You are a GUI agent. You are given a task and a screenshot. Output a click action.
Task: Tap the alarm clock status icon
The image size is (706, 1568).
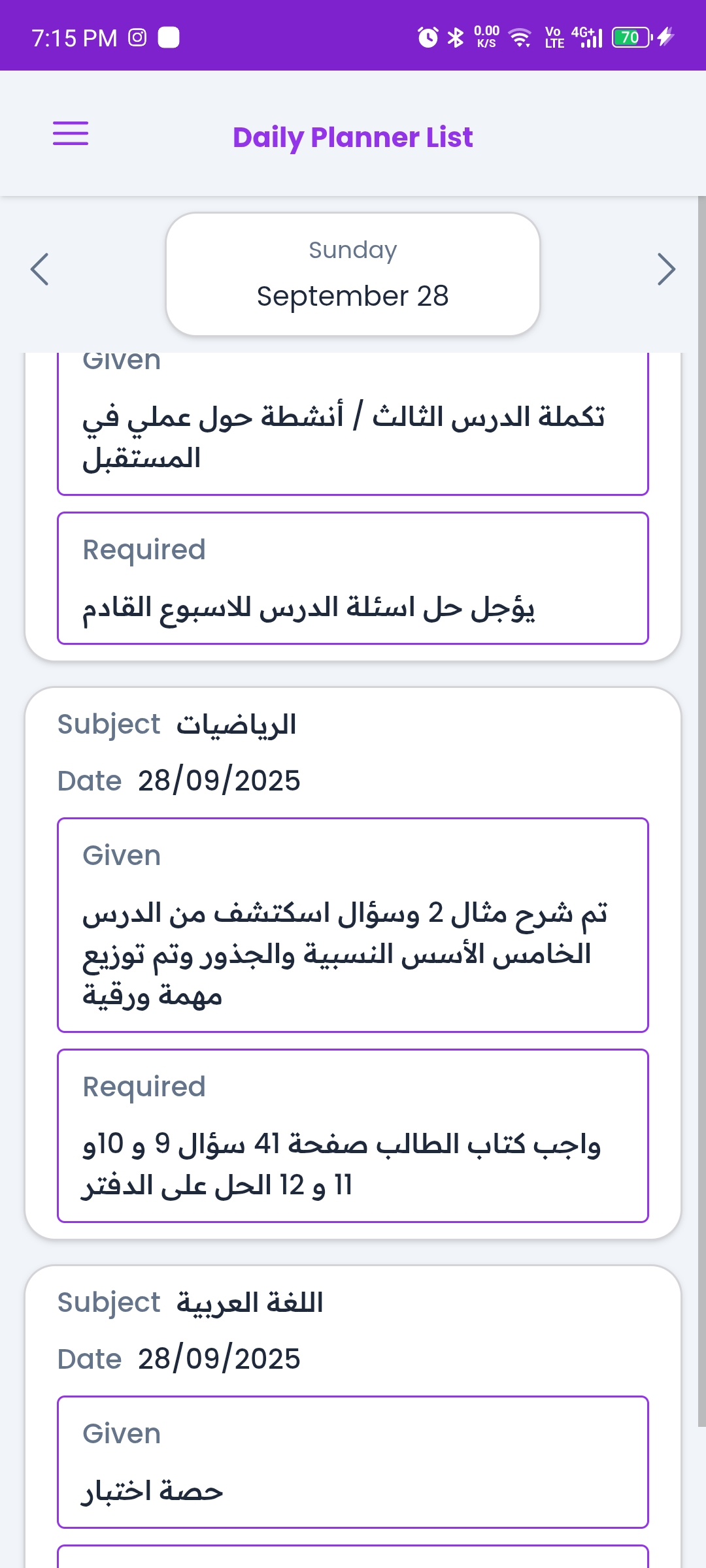pyautogui.click(x=428, y=37)
